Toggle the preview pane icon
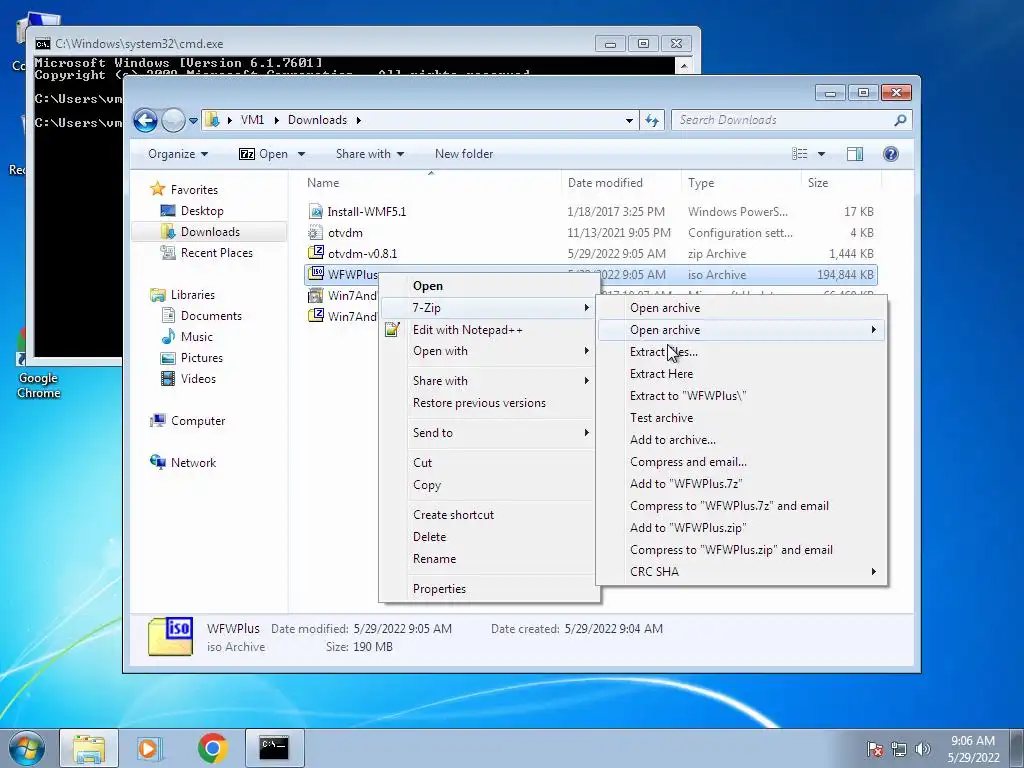 click(855, 154)
